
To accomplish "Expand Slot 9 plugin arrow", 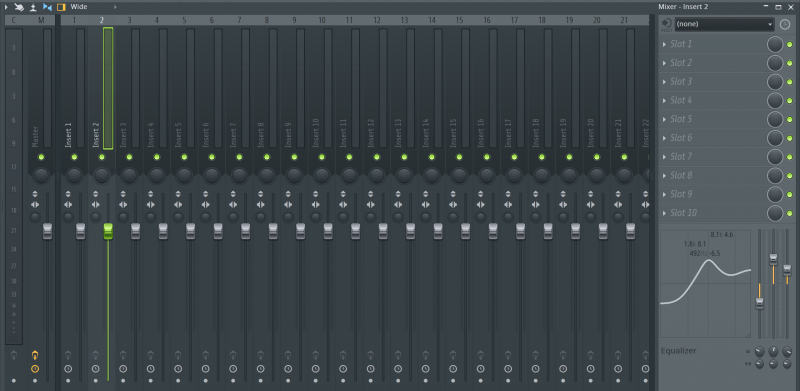I will click(x=664, y=194).
